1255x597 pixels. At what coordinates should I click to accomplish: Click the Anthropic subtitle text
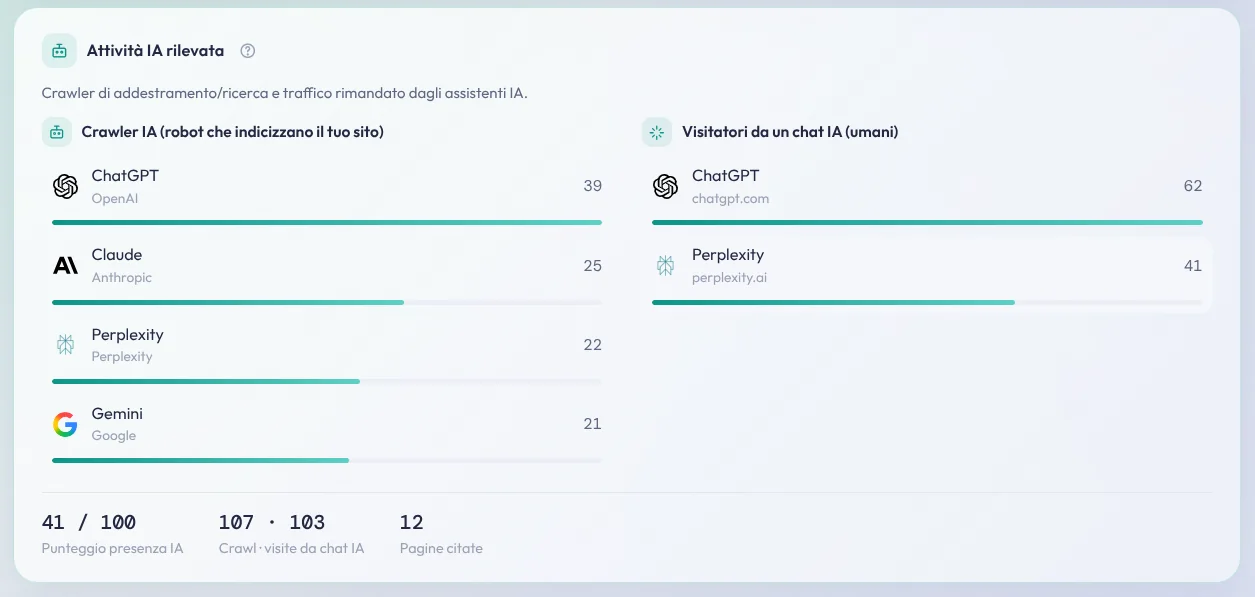[x=122, y=277]
